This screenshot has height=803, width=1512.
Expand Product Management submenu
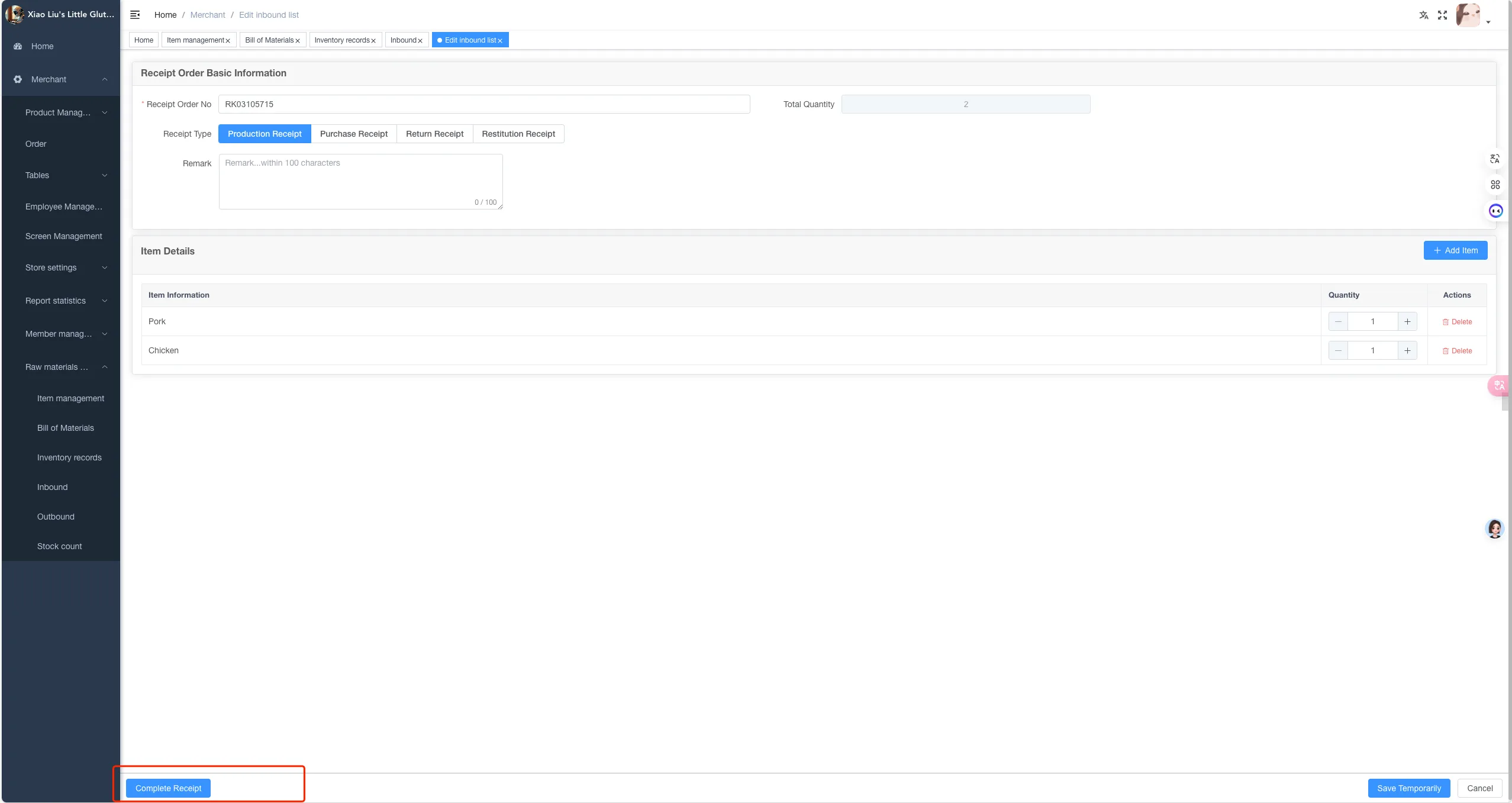tap(105, 112)
